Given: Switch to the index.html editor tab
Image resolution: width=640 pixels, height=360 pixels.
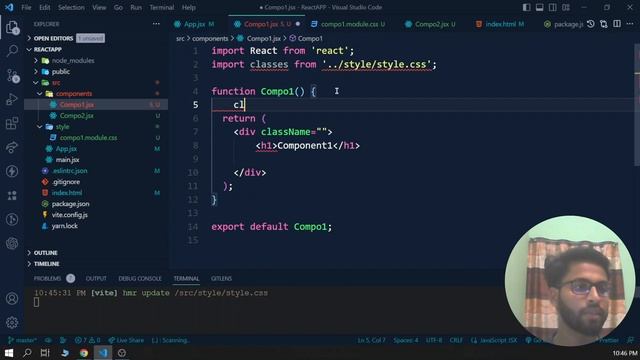Looking at the screenshot, I should click(x=501, y=24).
